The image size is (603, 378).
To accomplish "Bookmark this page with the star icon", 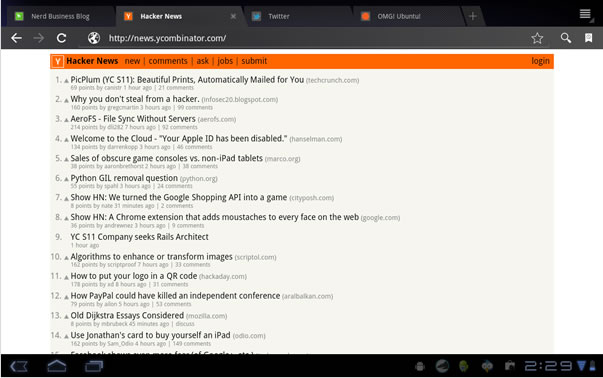I will coord(537,38).
